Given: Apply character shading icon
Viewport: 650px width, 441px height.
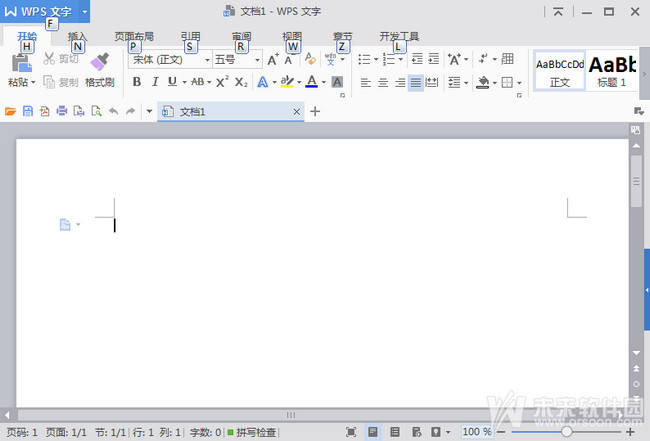Looking at the screenshot, I should [337, 82].
